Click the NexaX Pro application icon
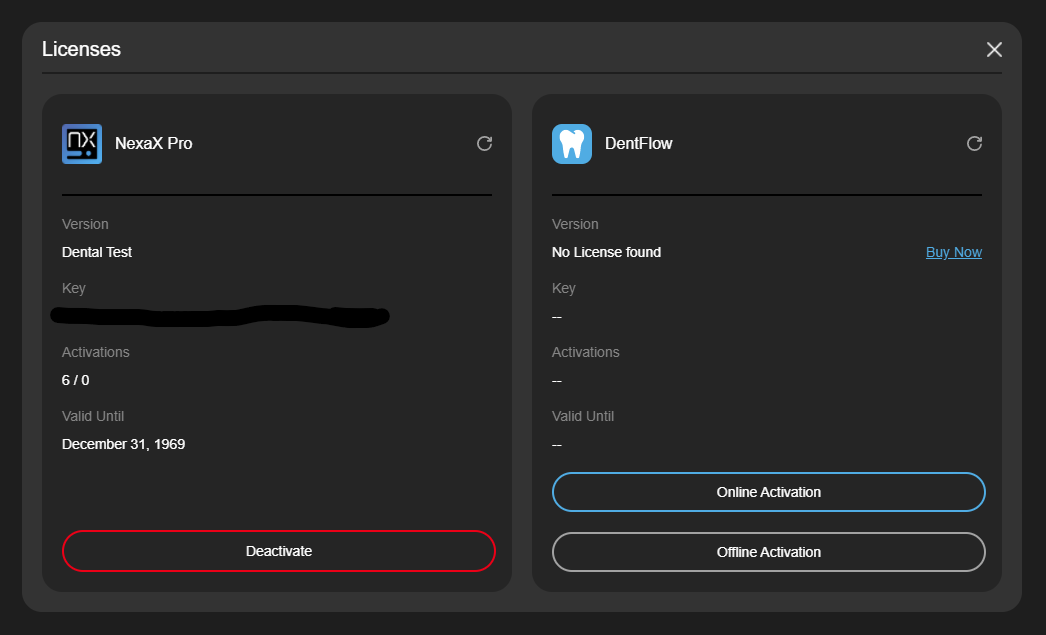 coord(81,143)
